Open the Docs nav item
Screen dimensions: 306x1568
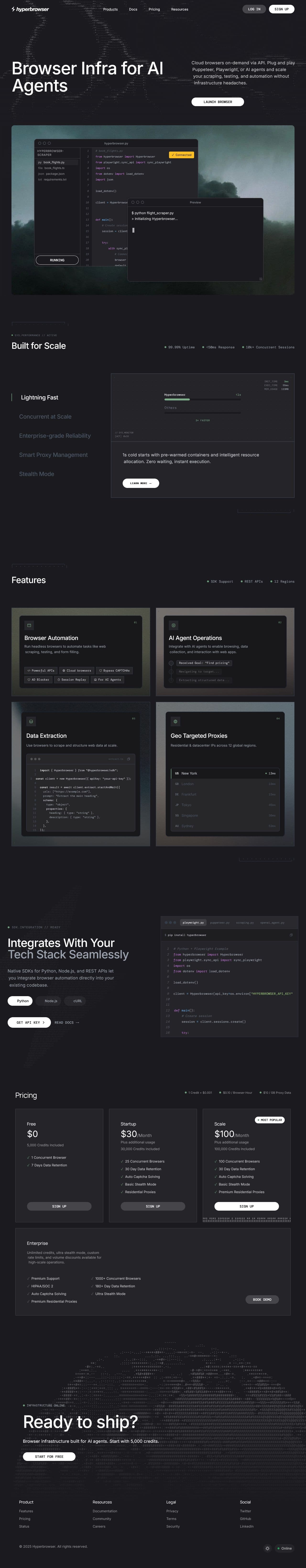pos(133,9)
